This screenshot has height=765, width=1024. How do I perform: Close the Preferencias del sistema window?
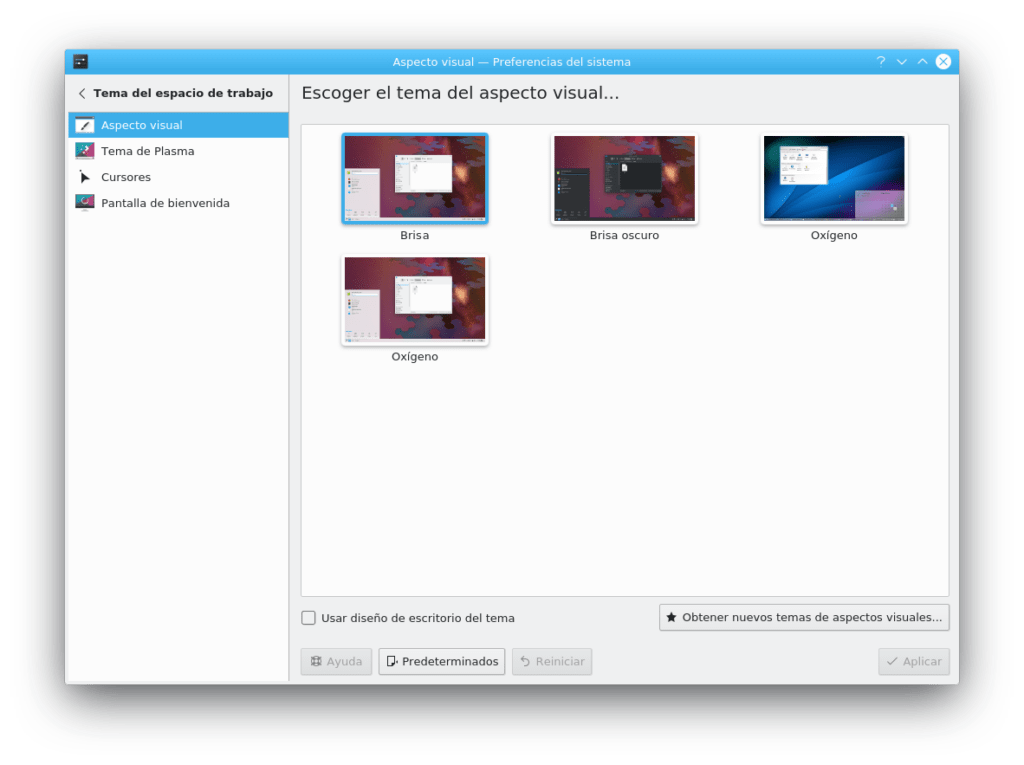(943, 61)
